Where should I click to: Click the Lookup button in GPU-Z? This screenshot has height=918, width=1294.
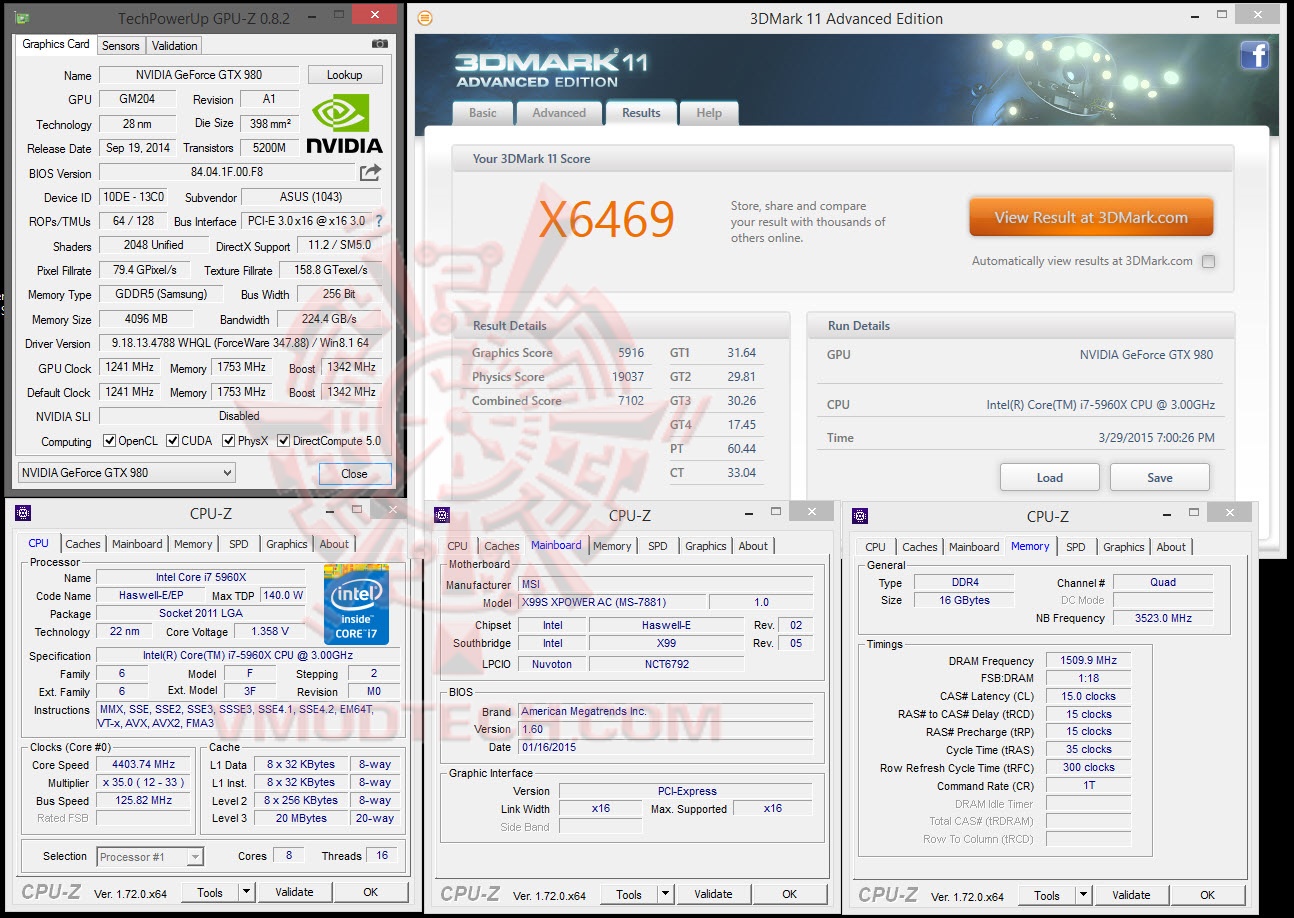click(x=344, y=75)
